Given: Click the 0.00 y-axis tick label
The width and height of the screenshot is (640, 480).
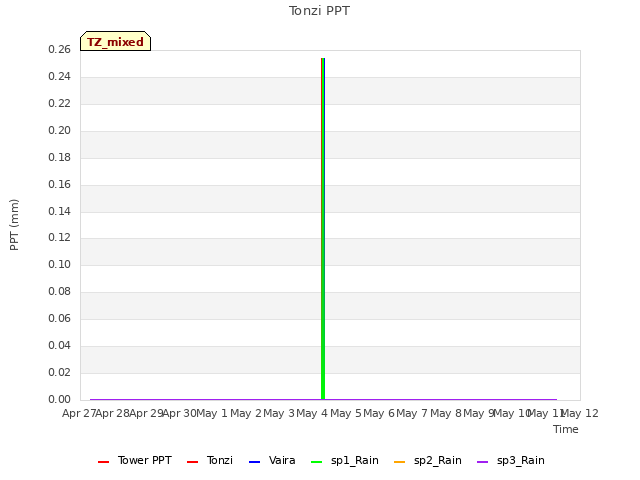Looking at the screenshot, I should pos(60,399).
